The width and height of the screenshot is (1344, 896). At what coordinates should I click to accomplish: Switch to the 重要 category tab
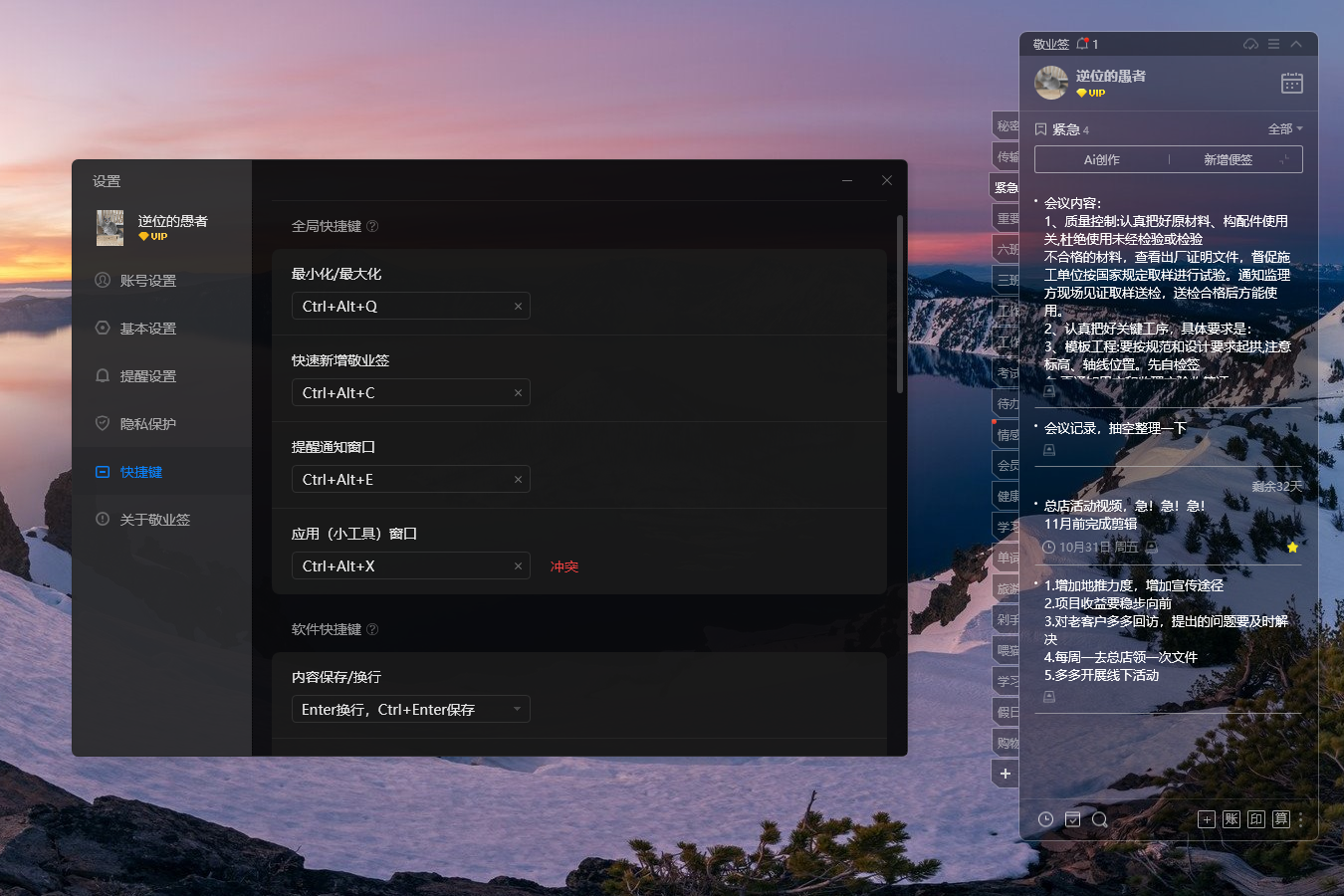[1007, 219]
